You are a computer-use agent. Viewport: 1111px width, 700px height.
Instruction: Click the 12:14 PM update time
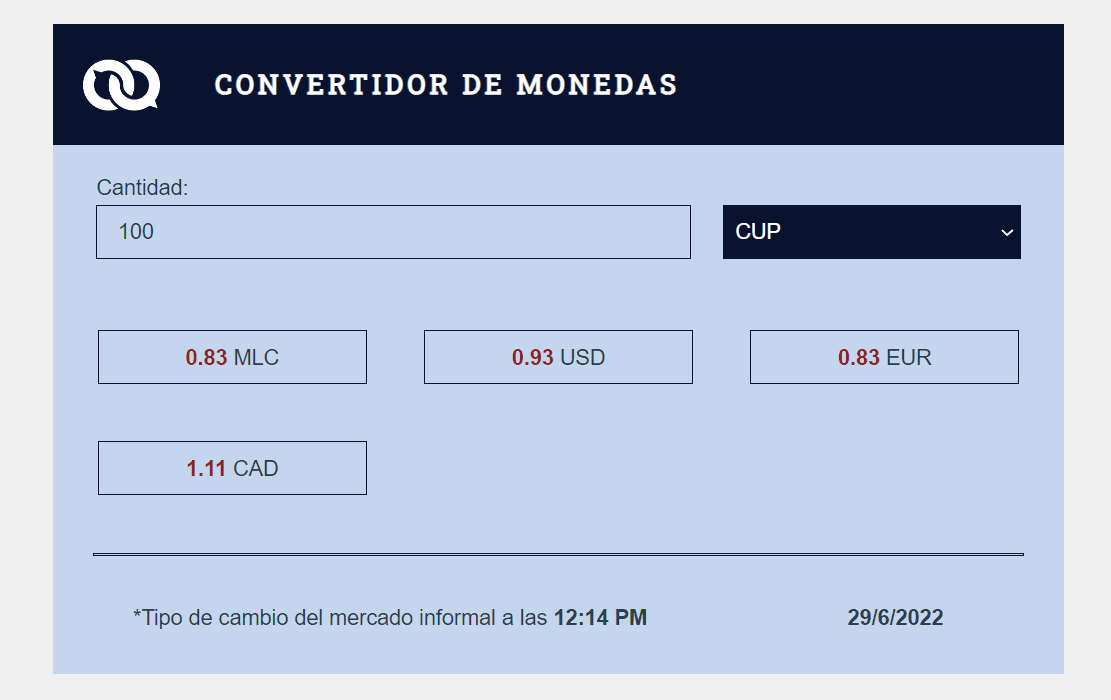(x=600, y=618)
